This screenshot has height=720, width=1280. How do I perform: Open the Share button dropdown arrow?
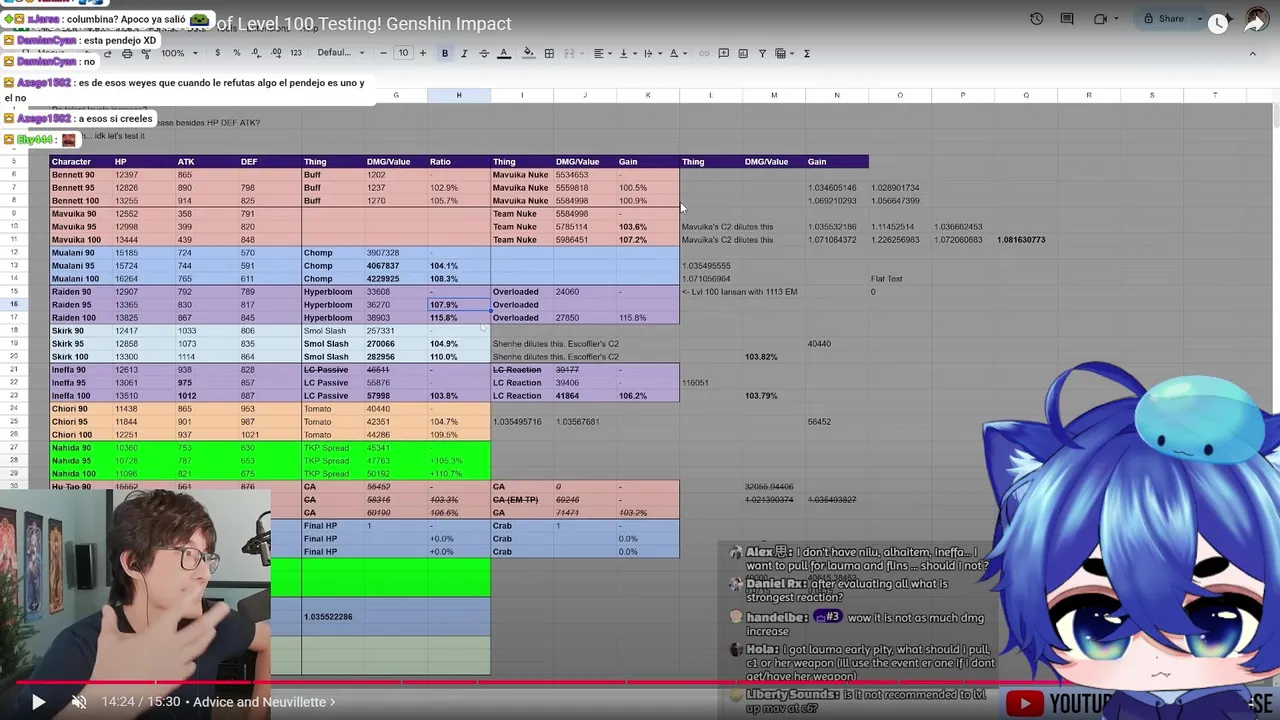tap(1198, 19)
